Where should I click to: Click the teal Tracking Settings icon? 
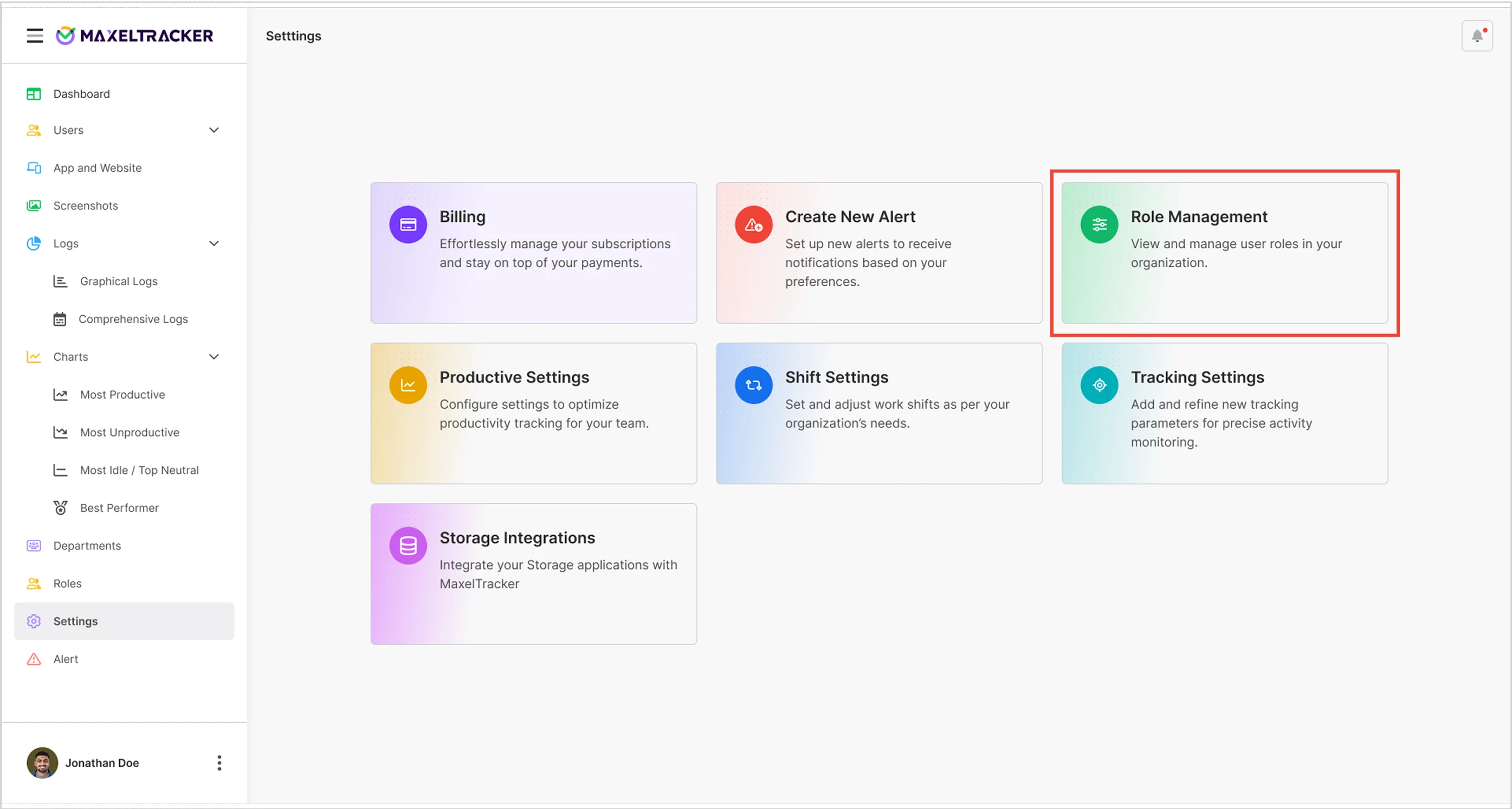(1100, 385)
